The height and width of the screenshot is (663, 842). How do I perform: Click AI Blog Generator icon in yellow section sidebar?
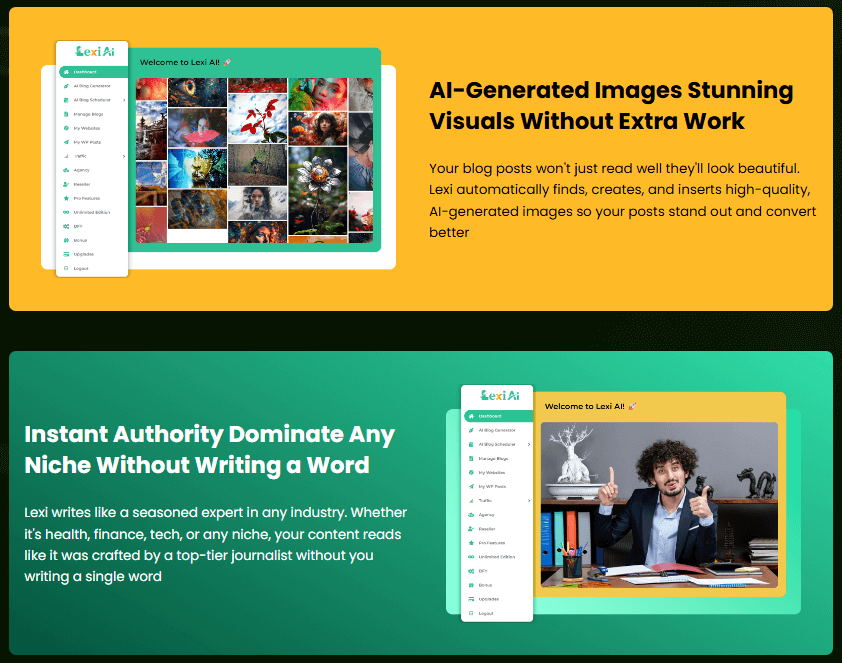pyautogui.click(x=65, y=86)
